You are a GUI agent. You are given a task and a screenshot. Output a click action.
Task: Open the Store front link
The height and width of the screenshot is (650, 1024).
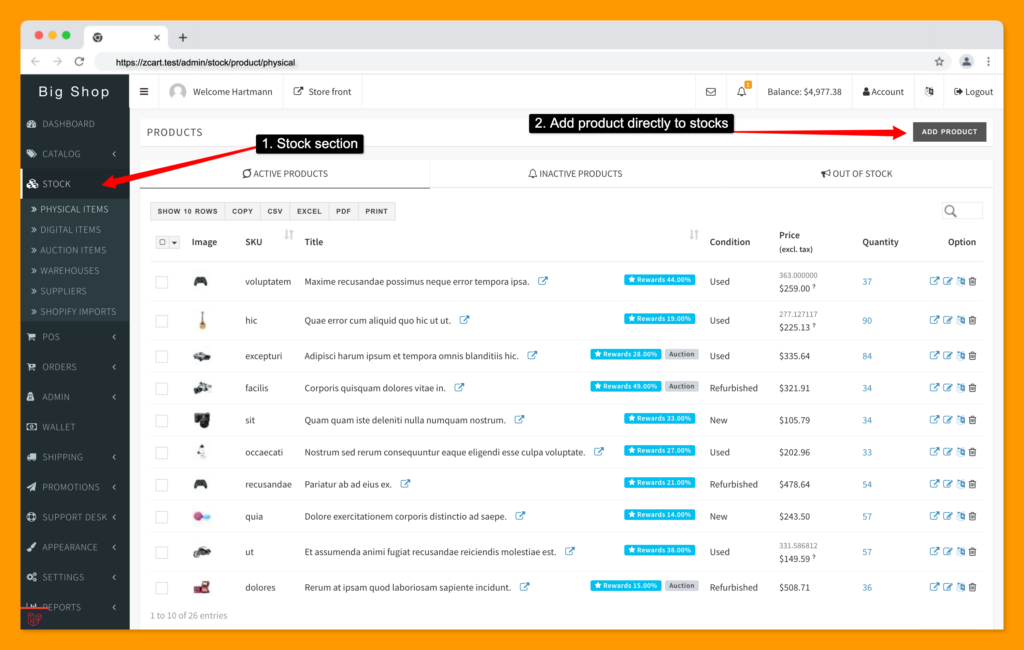[322, 91]
